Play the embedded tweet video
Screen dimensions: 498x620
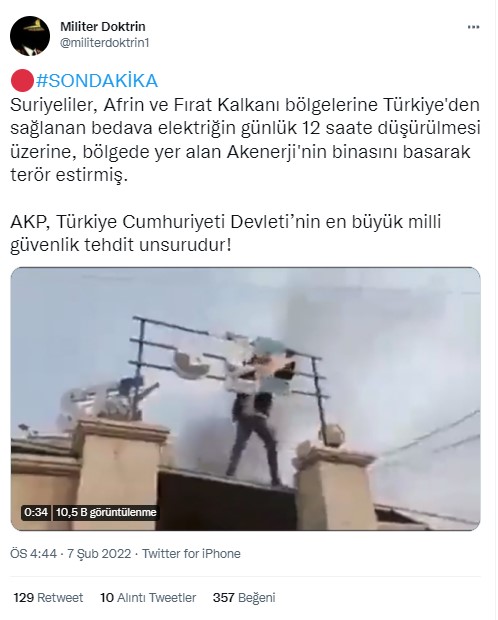(245, 399)
